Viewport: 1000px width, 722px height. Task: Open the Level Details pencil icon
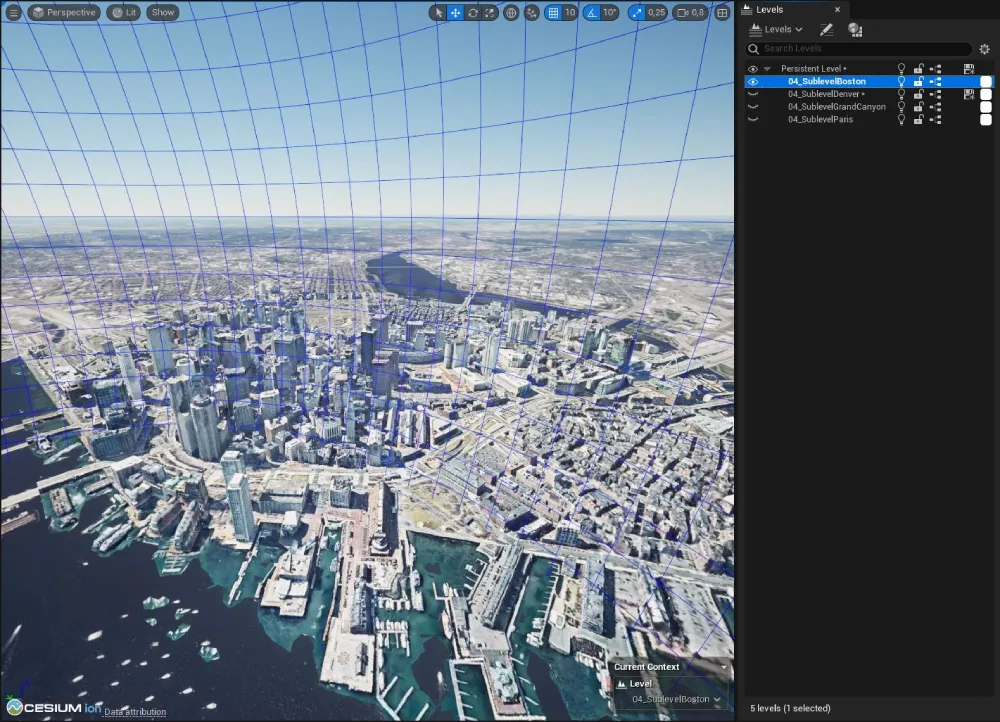tap(826, 30)
